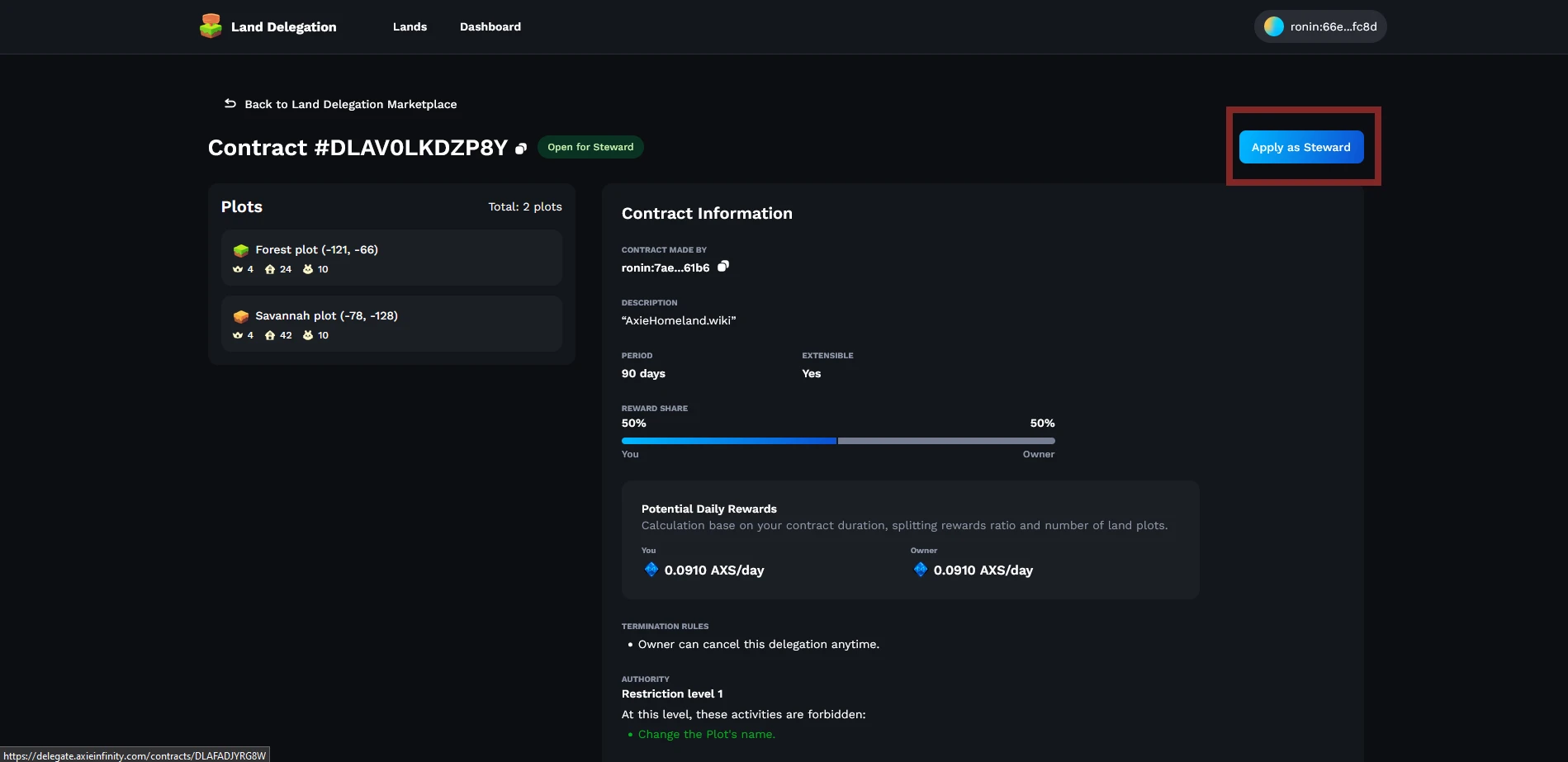Click the wallet avatar circle icon
The width and height of the screenshot is (1568, 762).
[1274, 26]
